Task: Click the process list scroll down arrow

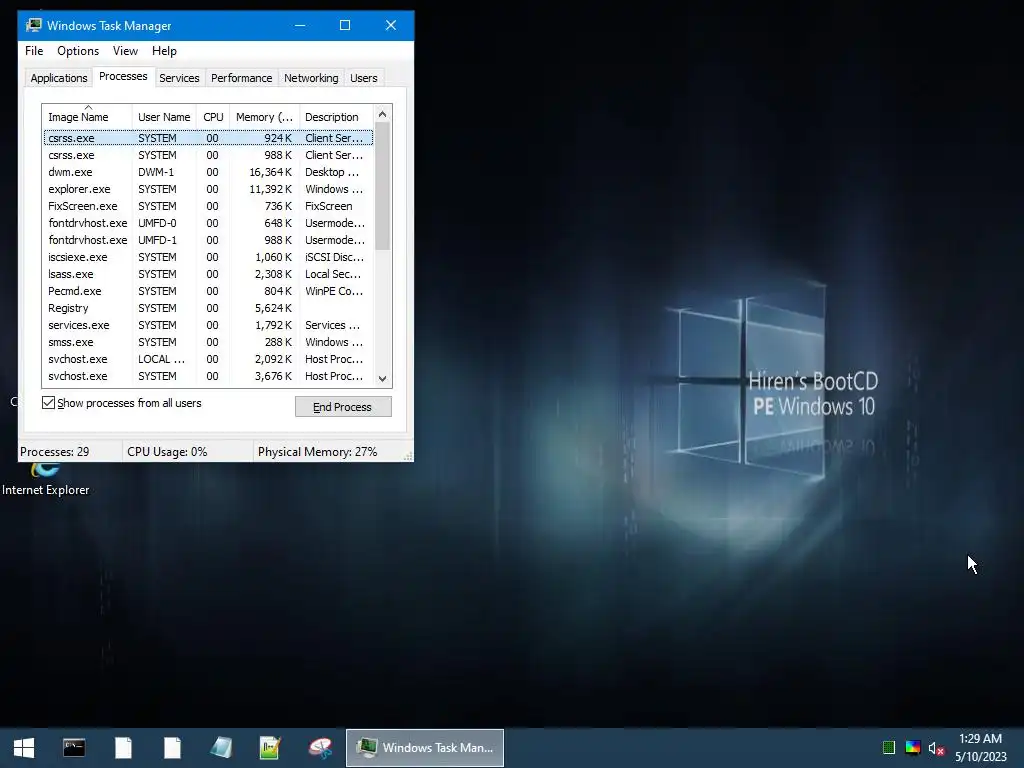Action: tap(383, 379)
